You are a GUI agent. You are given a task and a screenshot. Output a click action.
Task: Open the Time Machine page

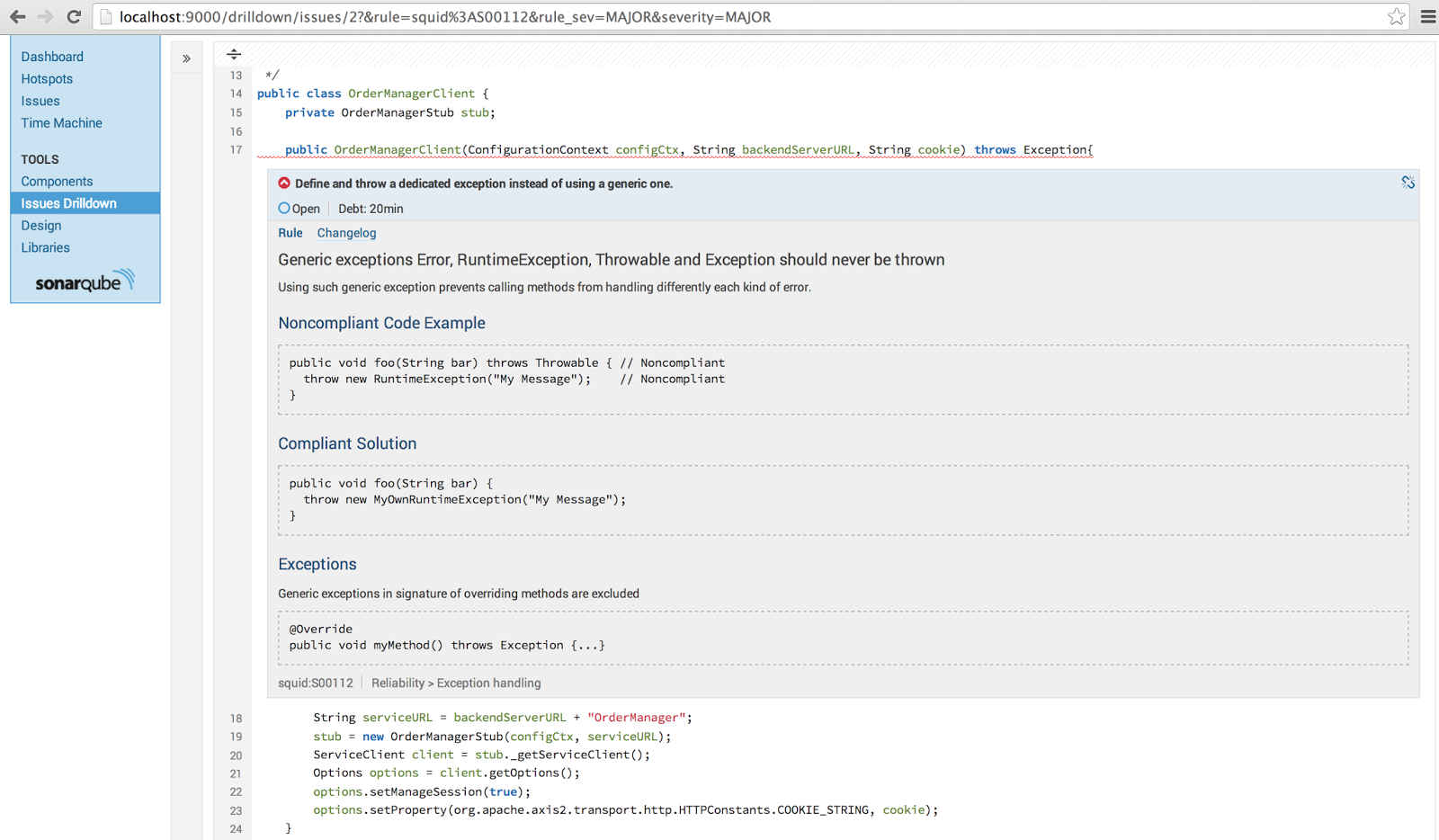[x=60, y=122]
